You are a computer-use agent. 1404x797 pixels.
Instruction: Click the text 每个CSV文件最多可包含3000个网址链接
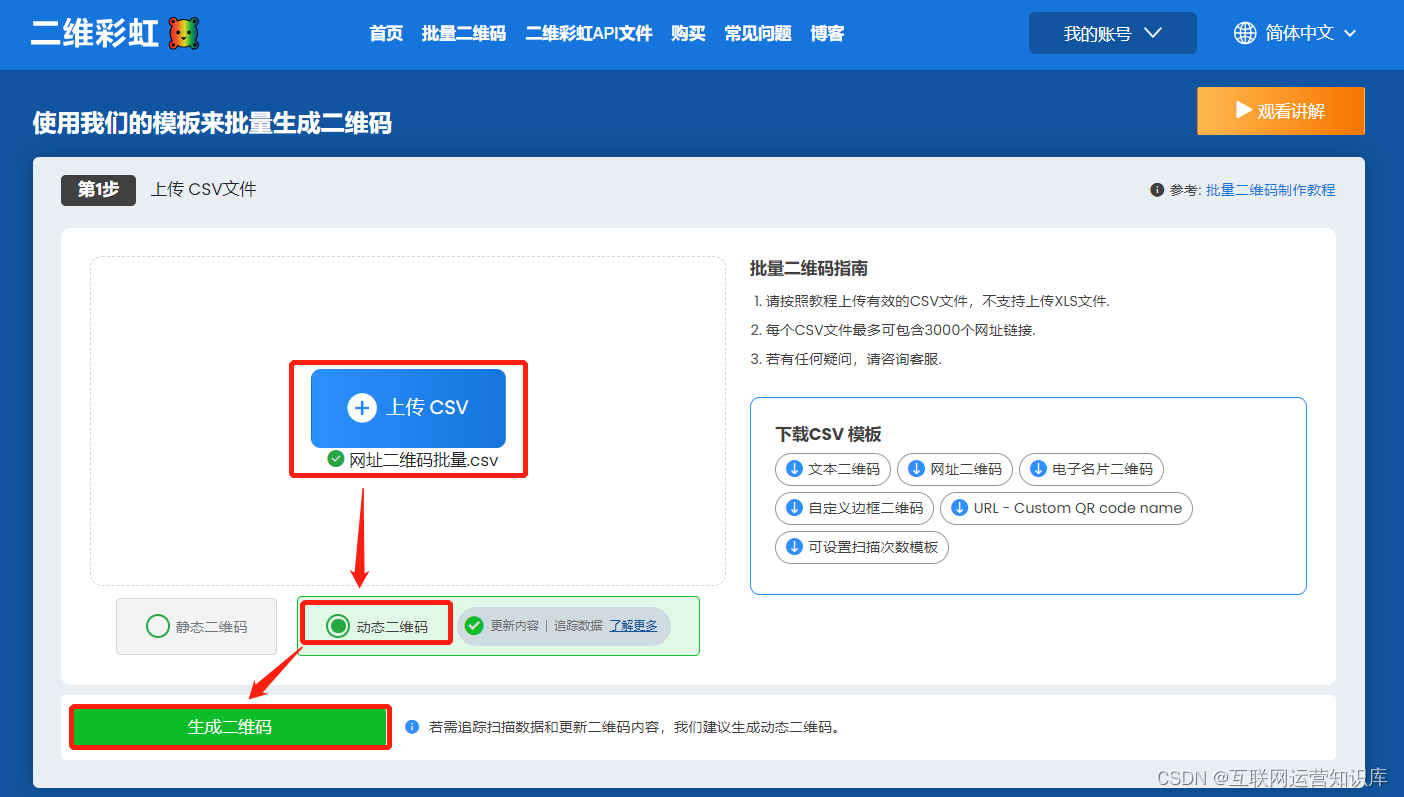(901, 330)
